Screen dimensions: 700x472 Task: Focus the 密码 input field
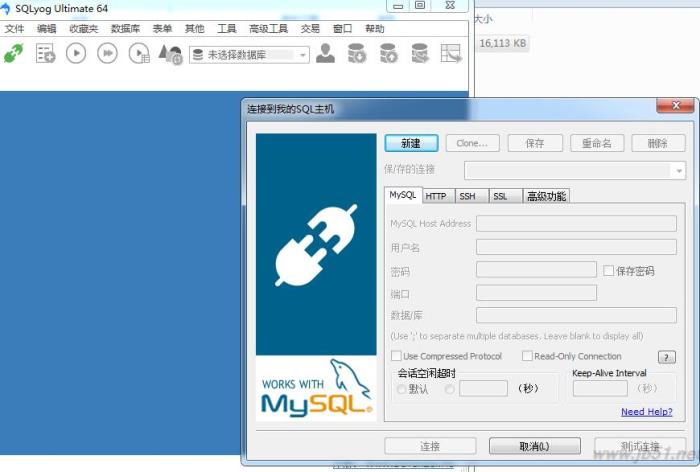pyautogui.click(x=536, y=270)
